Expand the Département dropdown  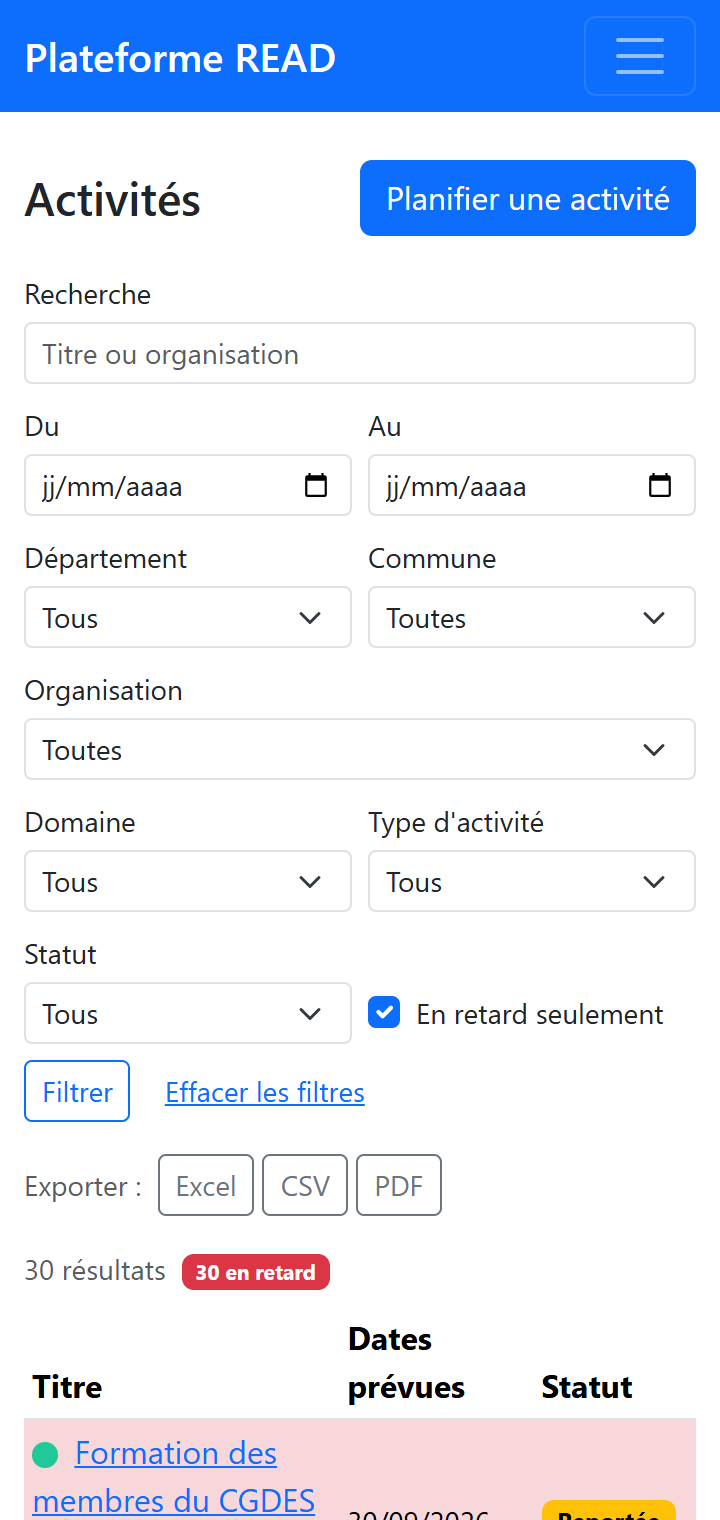188,617
